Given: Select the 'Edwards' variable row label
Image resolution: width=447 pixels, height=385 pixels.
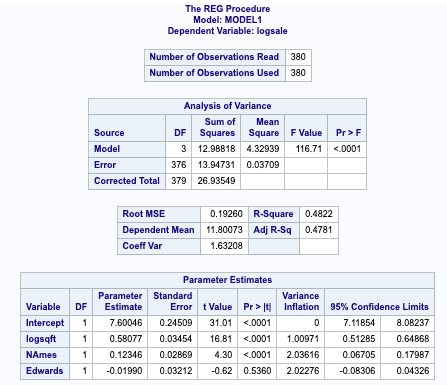Looking at the screenshot, I should coord(44,371).
